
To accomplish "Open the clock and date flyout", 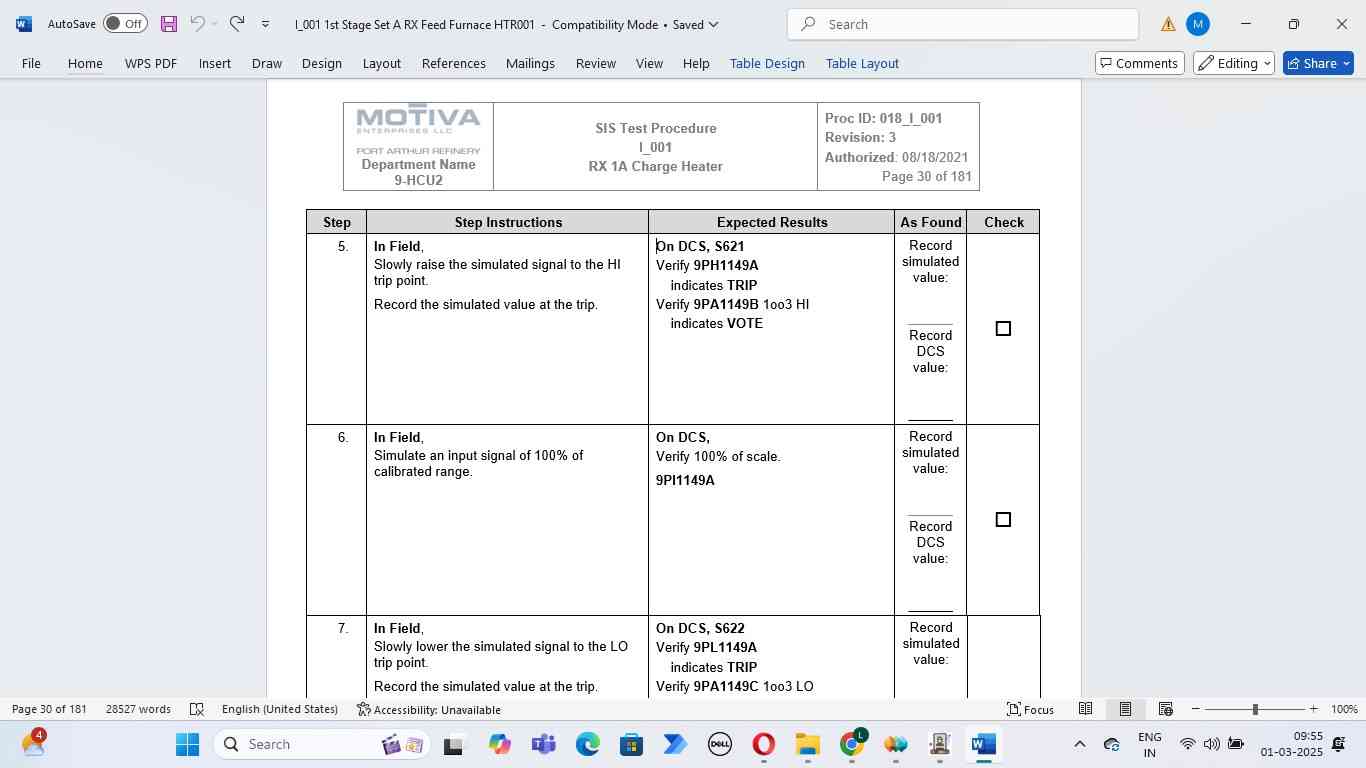I will (1291, 744).
